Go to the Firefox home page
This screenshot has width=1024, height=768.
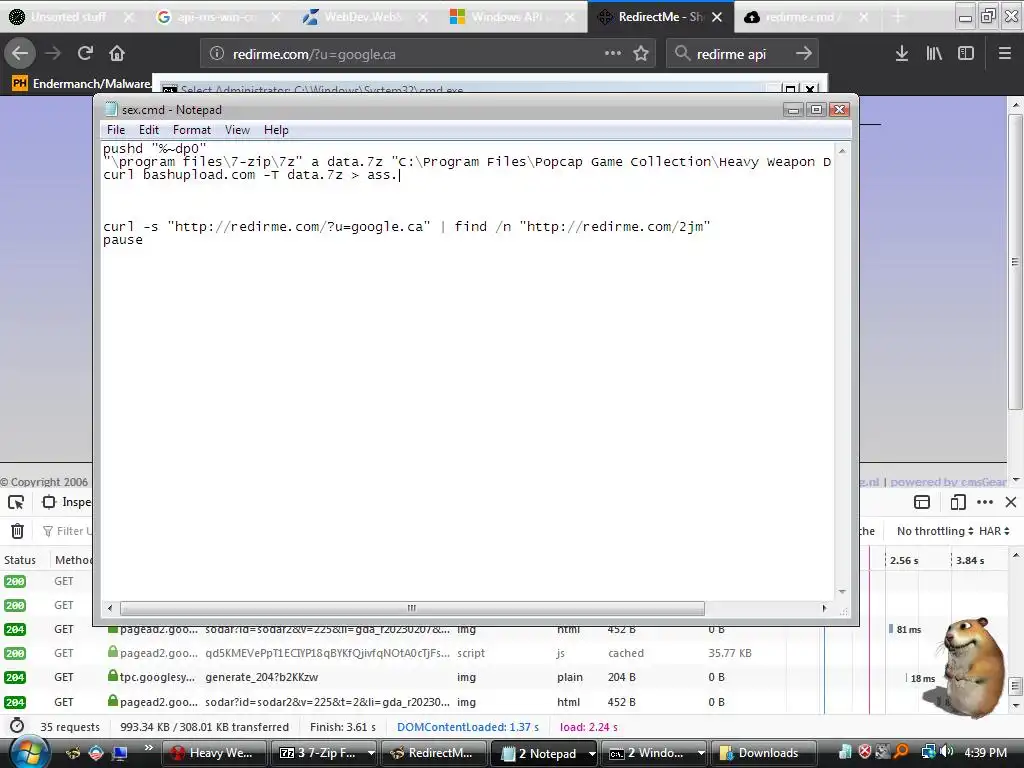(117, 54)
